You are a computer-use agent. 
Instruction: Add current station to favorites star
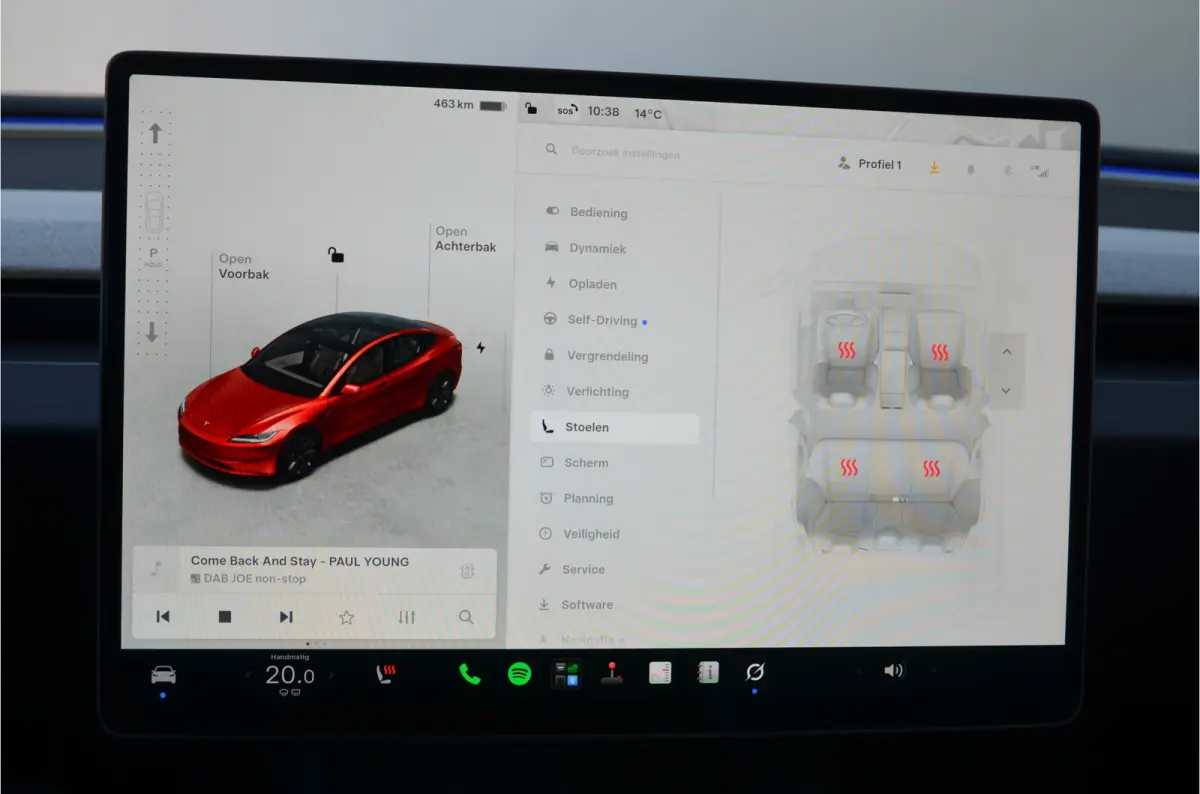(x=346, y=617)
